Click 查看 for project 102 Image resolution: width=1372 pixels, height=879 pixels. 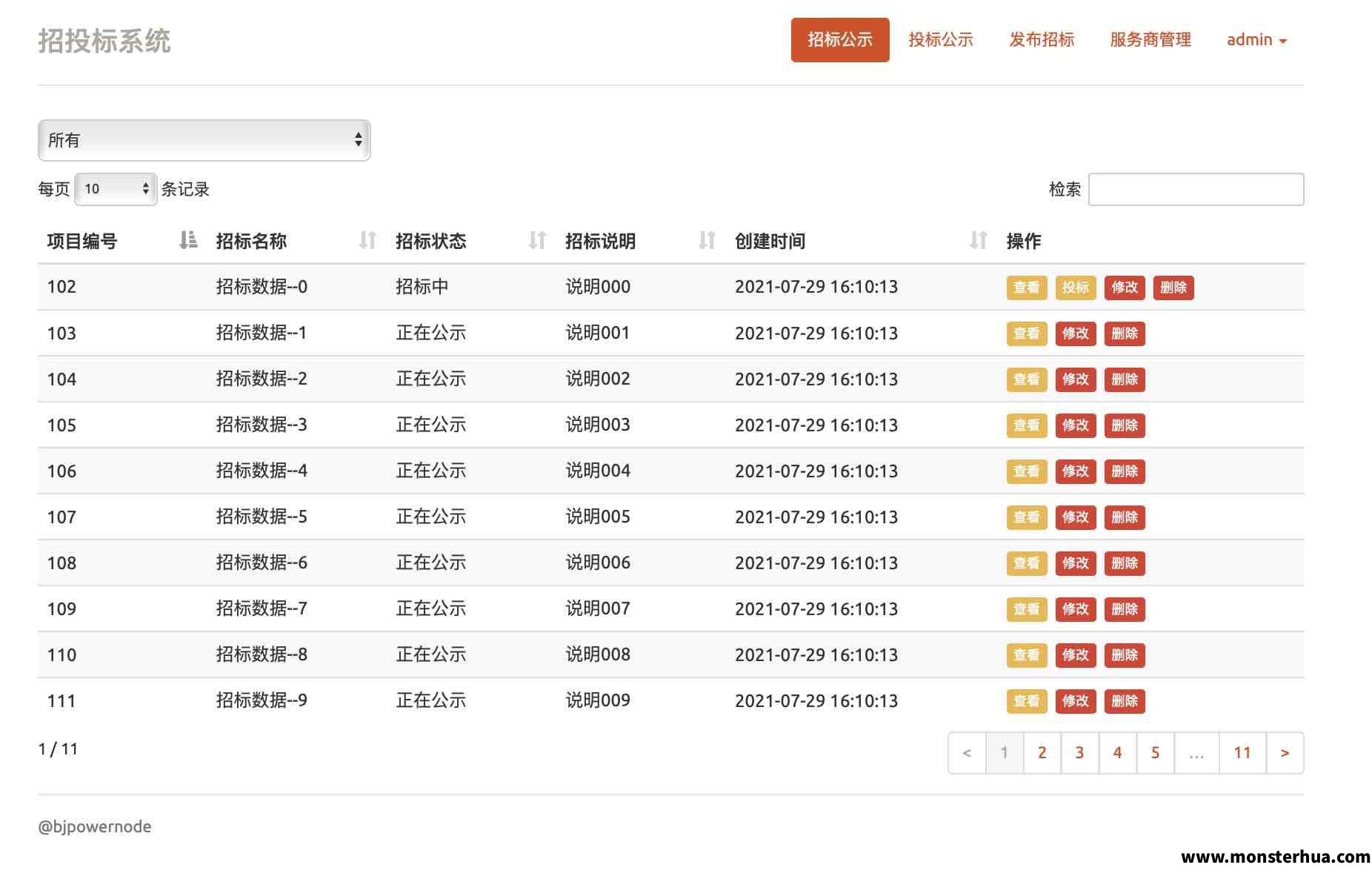coord(1026,288)
